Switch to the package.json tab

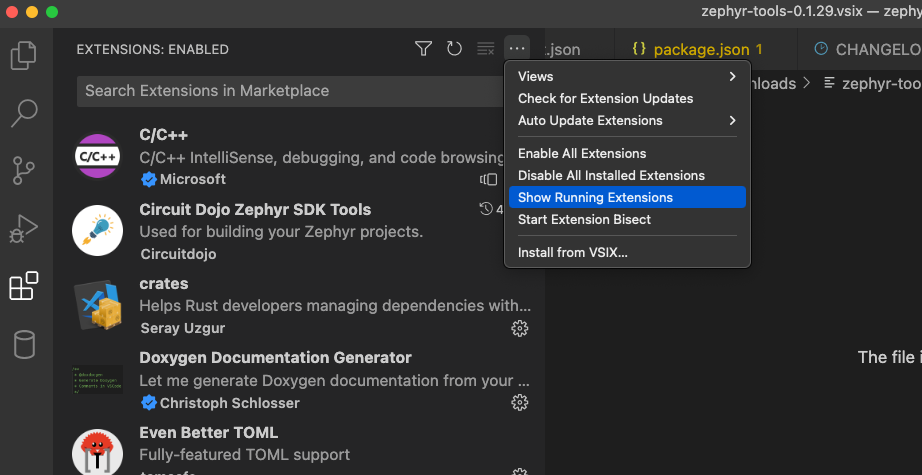(706, 49)
